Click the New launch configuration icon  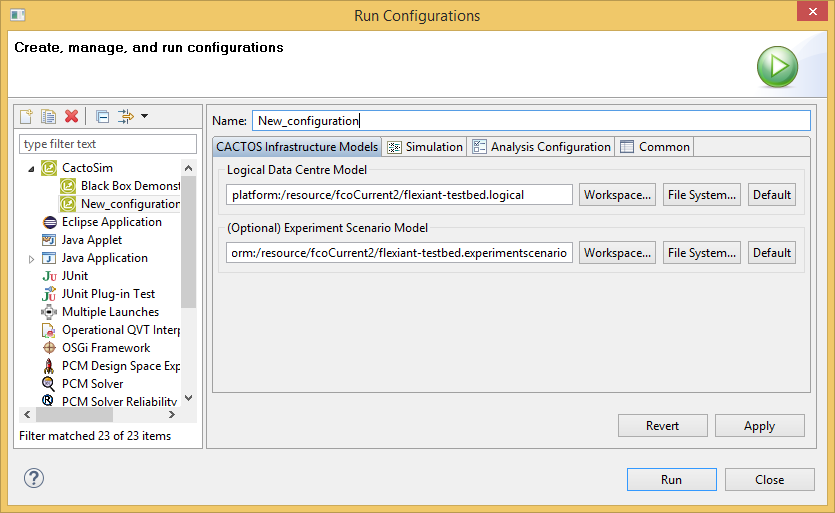pos(26,116)
